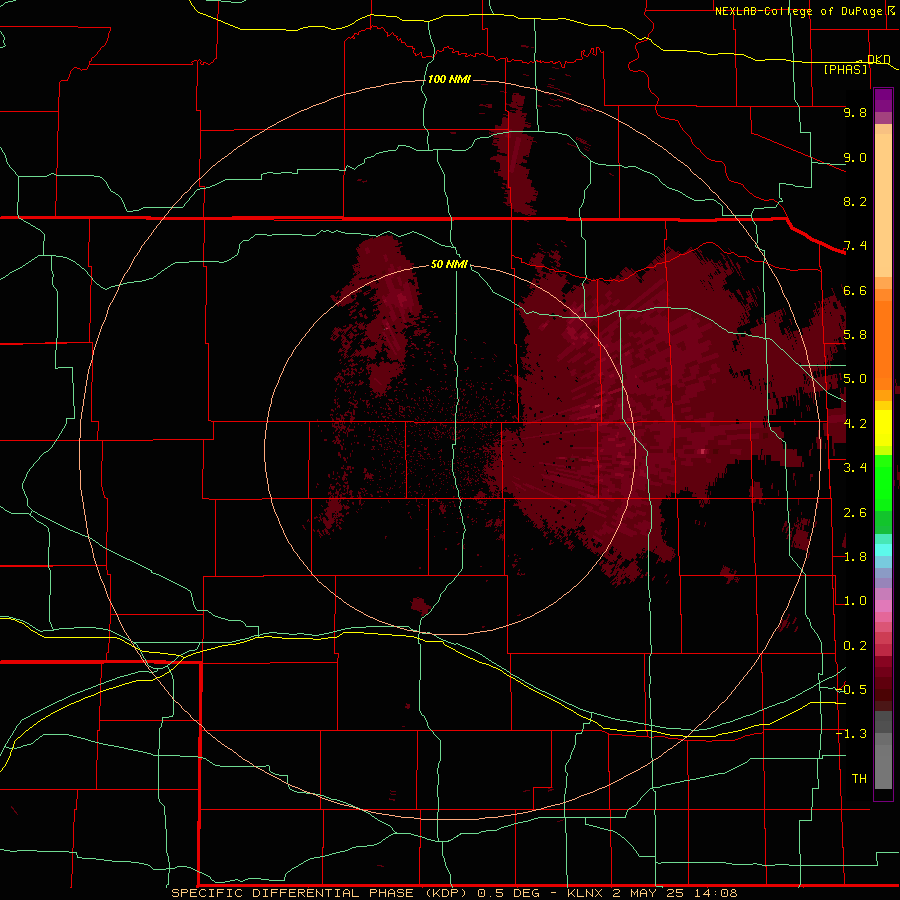This screenshot has width=900, height=900.
Task: Click the 4.2 legend value
Action: point(855,424)
